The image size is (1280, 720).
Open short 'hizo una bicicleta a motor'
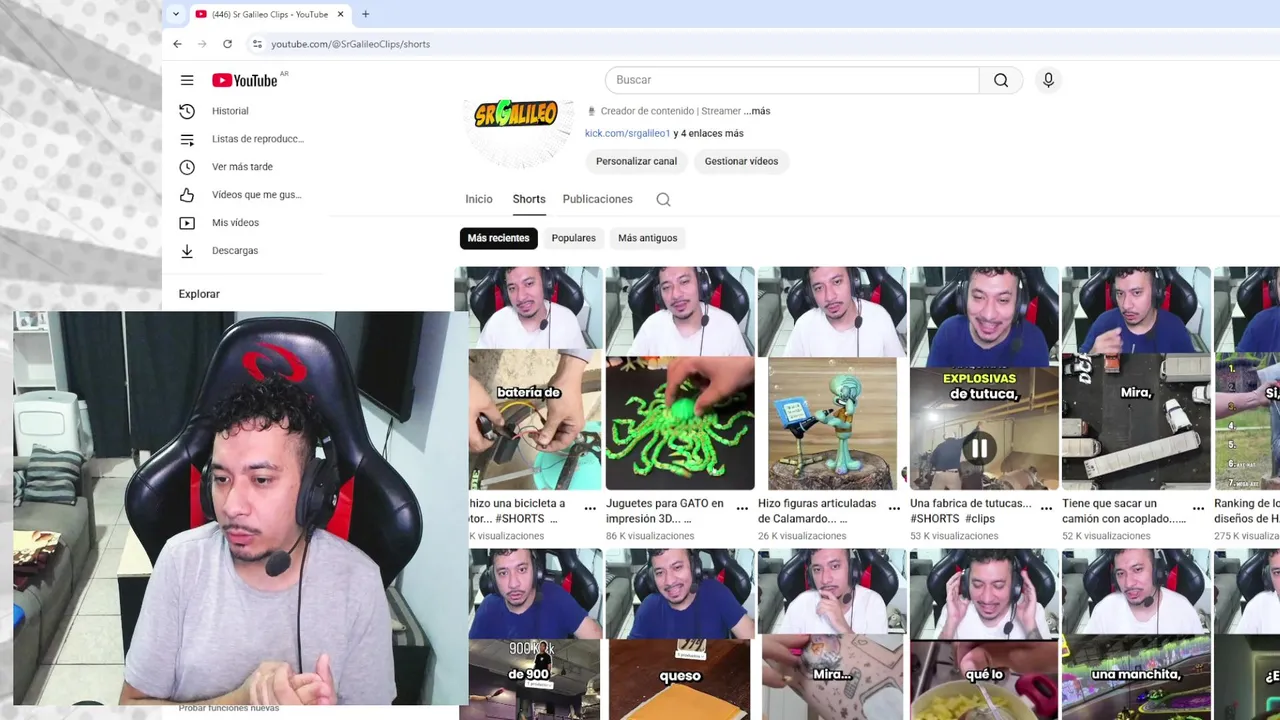[x=528, y=378]
